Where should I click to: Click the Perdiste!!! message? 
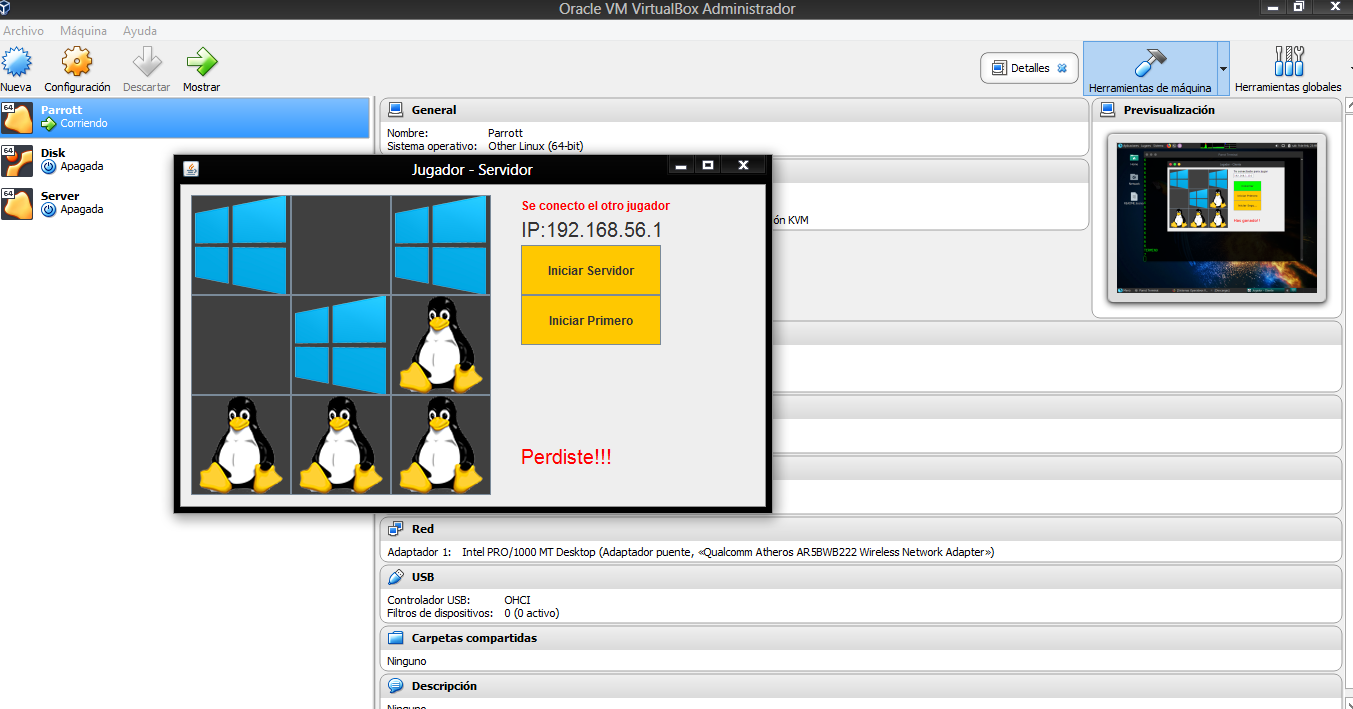[566, 457]
